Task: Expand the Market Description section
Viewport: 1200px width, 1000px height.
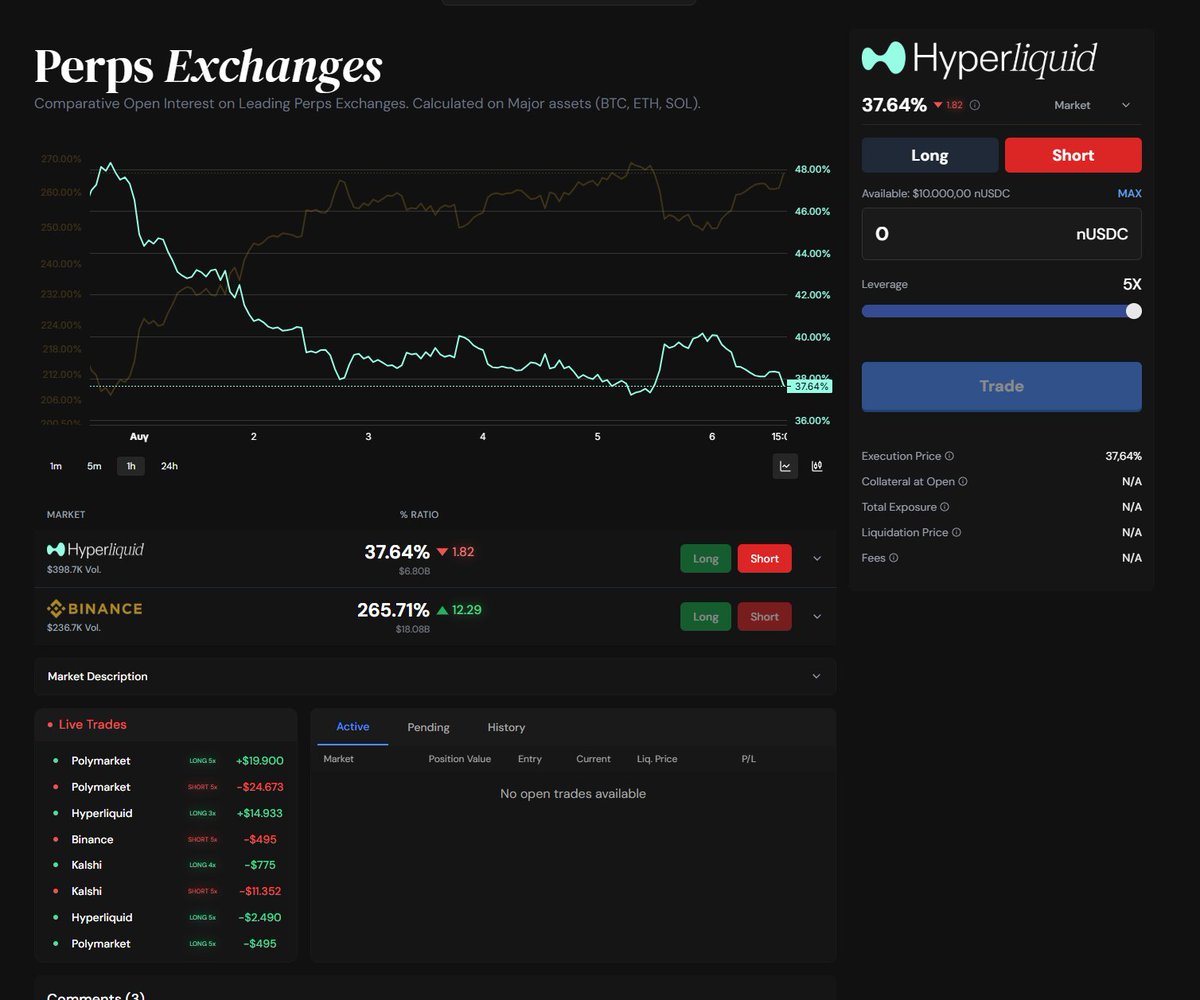Action: [x=435, y=677]
